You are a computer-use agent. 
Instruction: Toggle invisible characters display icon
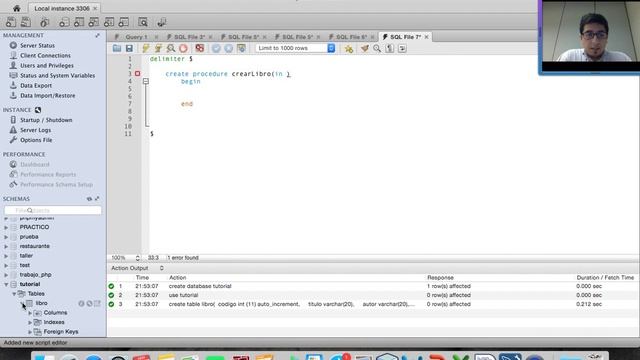[389, 48]
